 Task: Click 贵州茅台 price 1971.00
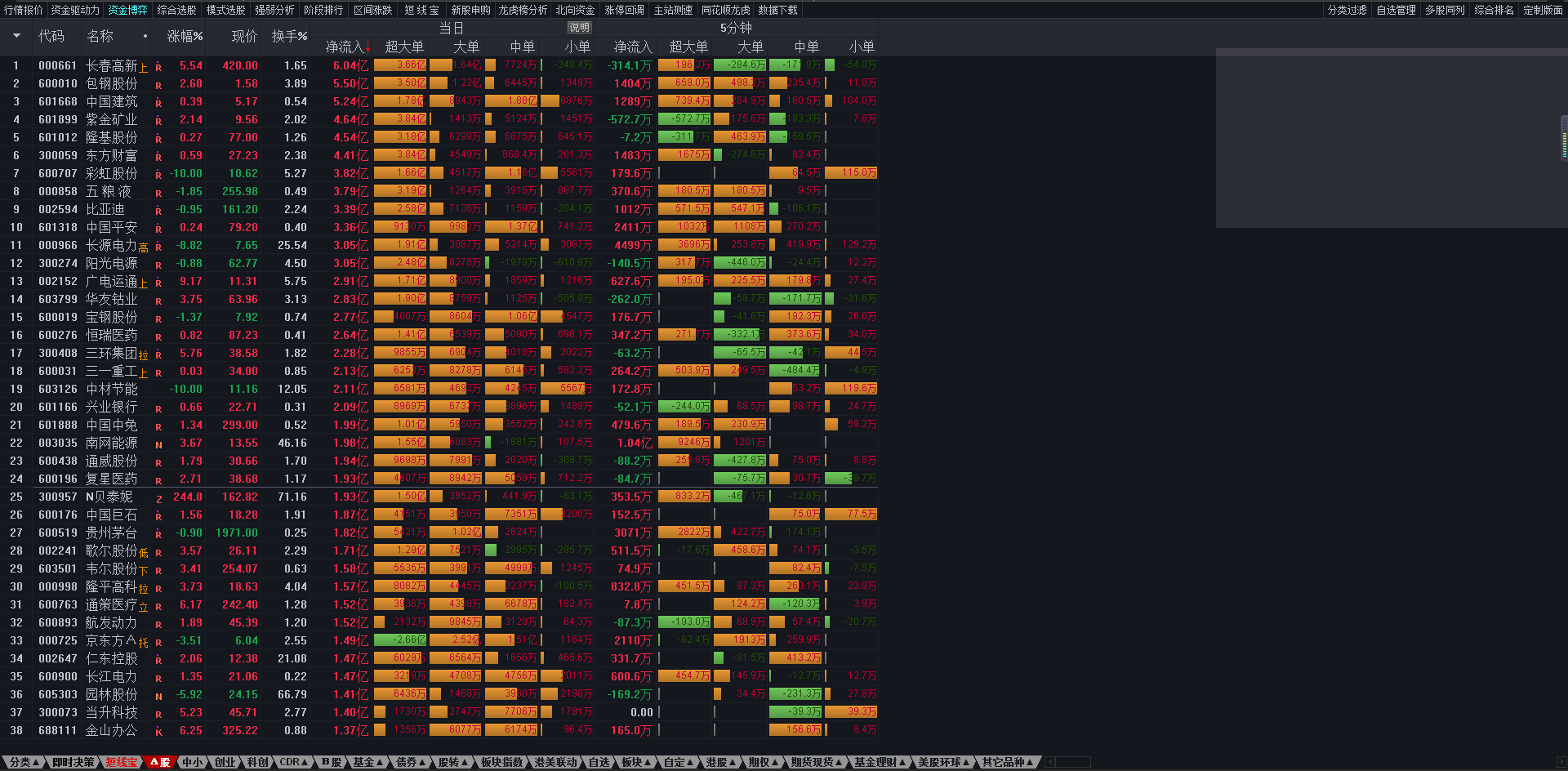click(237, 533)
